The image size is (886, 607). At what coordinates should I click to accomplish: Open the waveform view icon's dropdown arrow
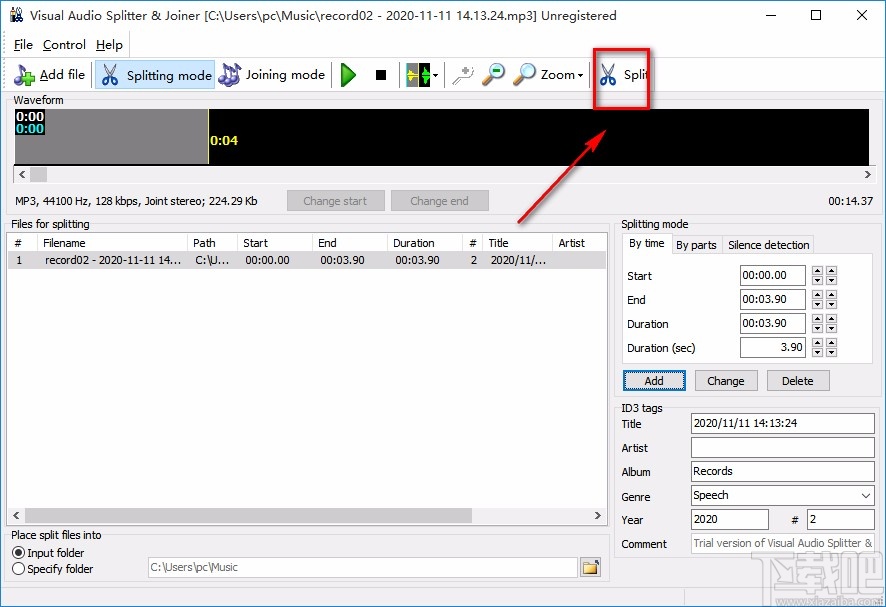pos(435,75)
